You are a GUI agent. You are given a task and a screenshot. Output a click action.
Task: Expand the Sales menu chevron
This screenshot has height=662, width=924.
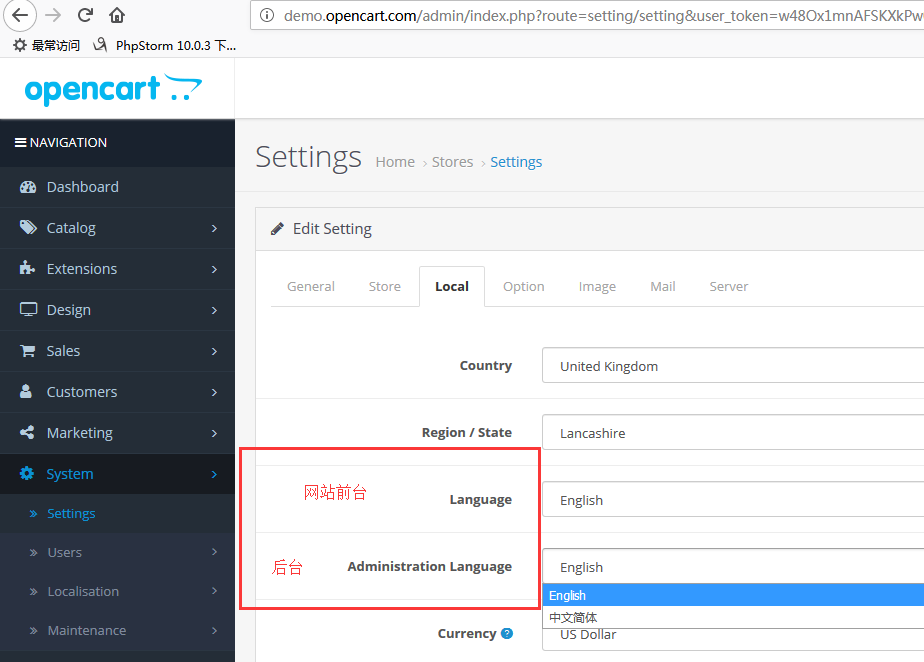214,351
